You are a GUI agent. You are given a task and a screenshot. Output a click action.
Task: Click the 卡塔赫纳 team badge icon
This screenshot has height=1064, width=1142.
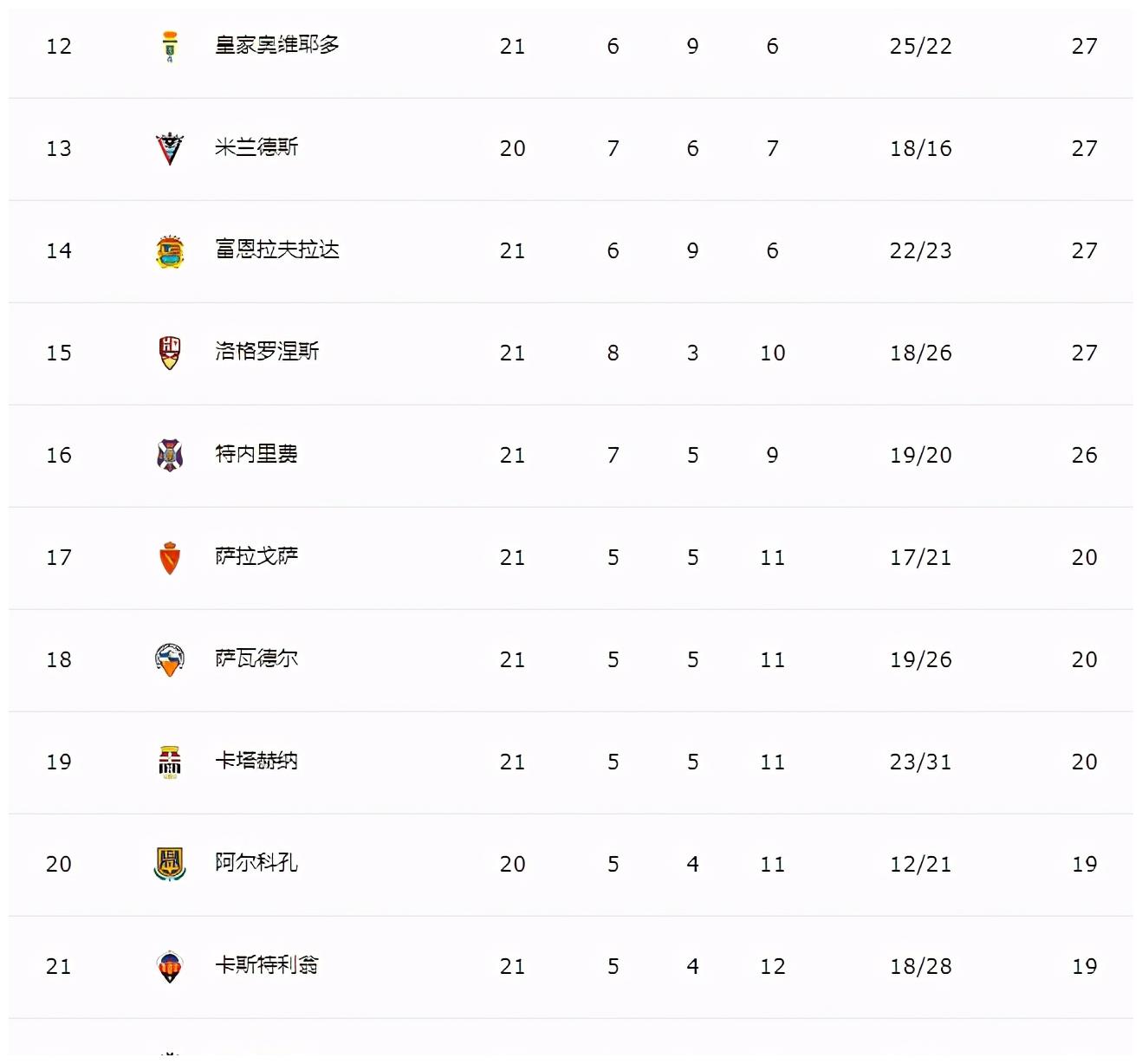coord(170,762)
